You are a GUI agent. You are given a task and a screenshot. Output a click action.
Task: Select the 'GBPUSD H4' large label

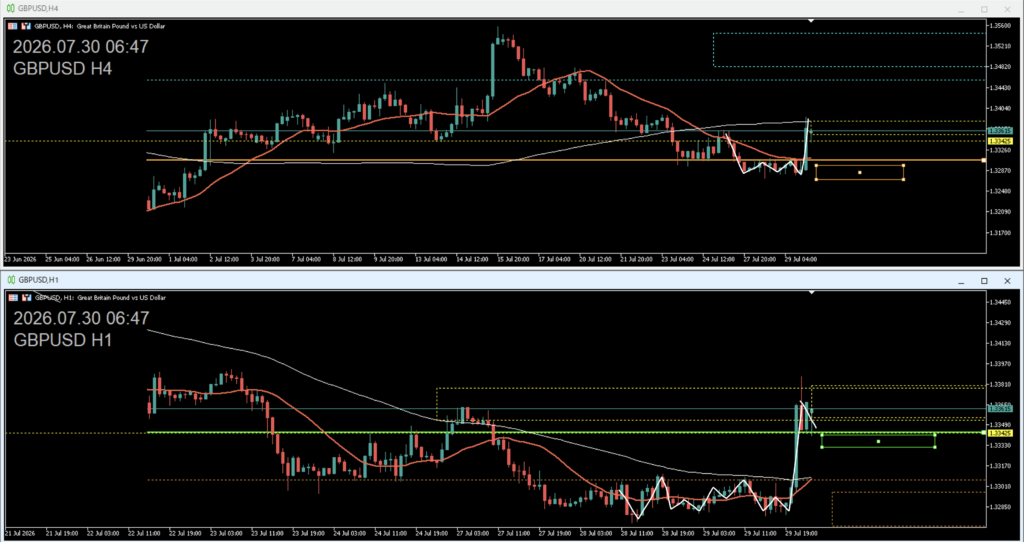pyautogui.click(x=62, y=69)
